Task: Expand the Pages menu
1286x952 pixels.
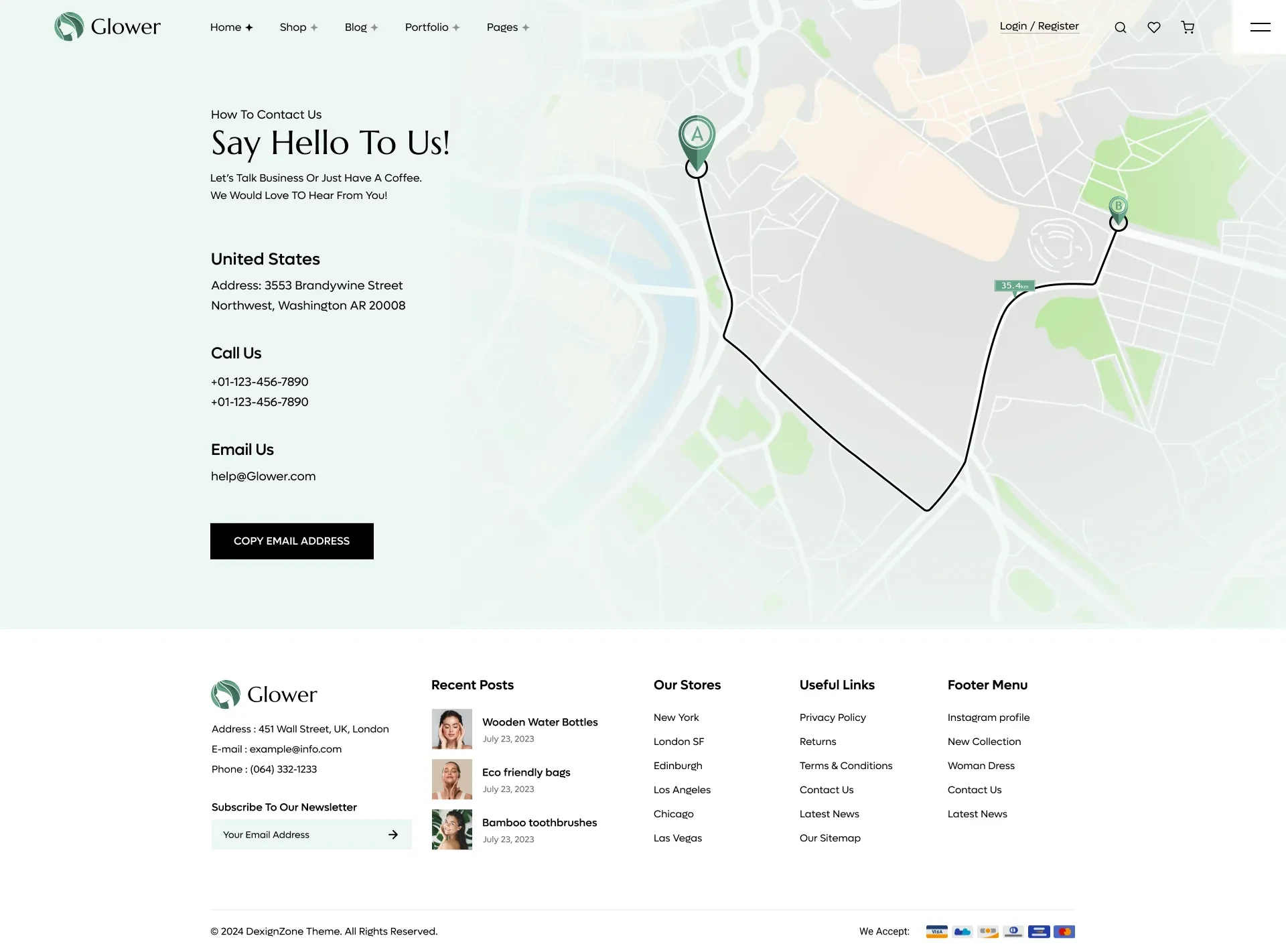Action: [x=508, y=27]
